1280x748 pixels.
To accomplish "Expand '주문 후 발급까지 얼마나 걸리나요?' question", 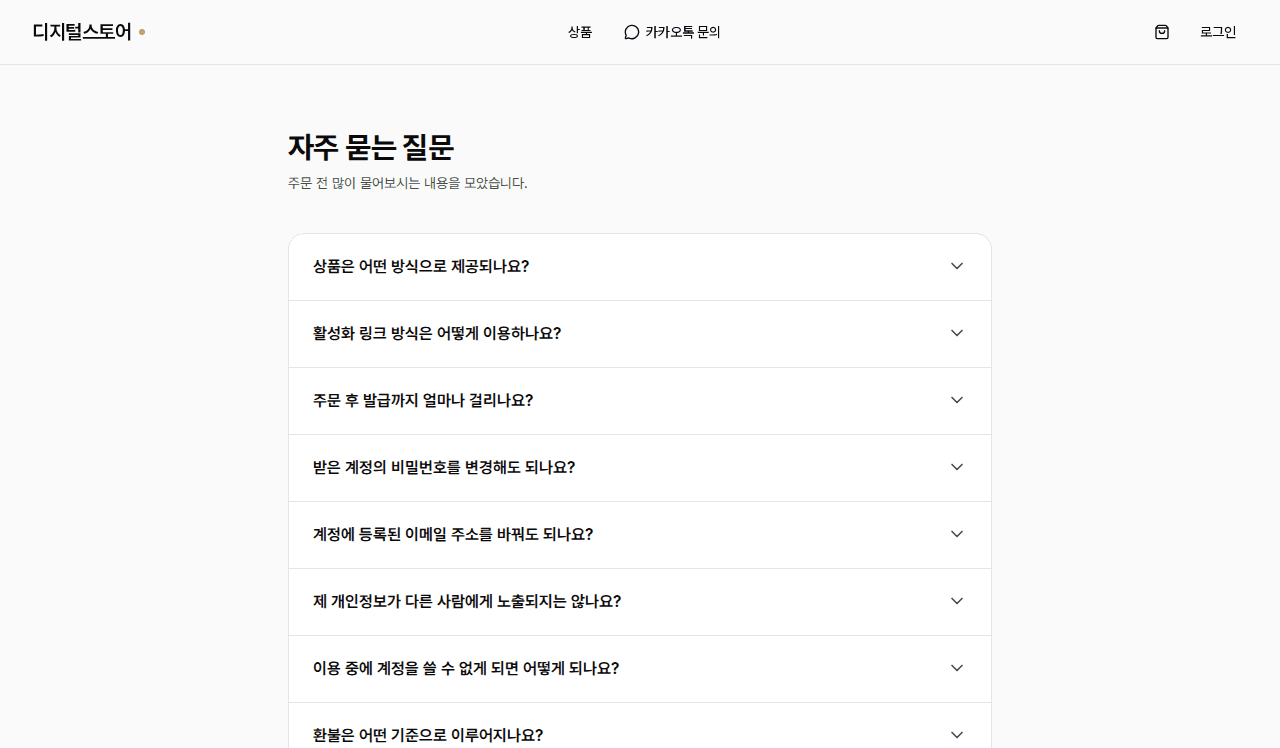I will 640,401.
